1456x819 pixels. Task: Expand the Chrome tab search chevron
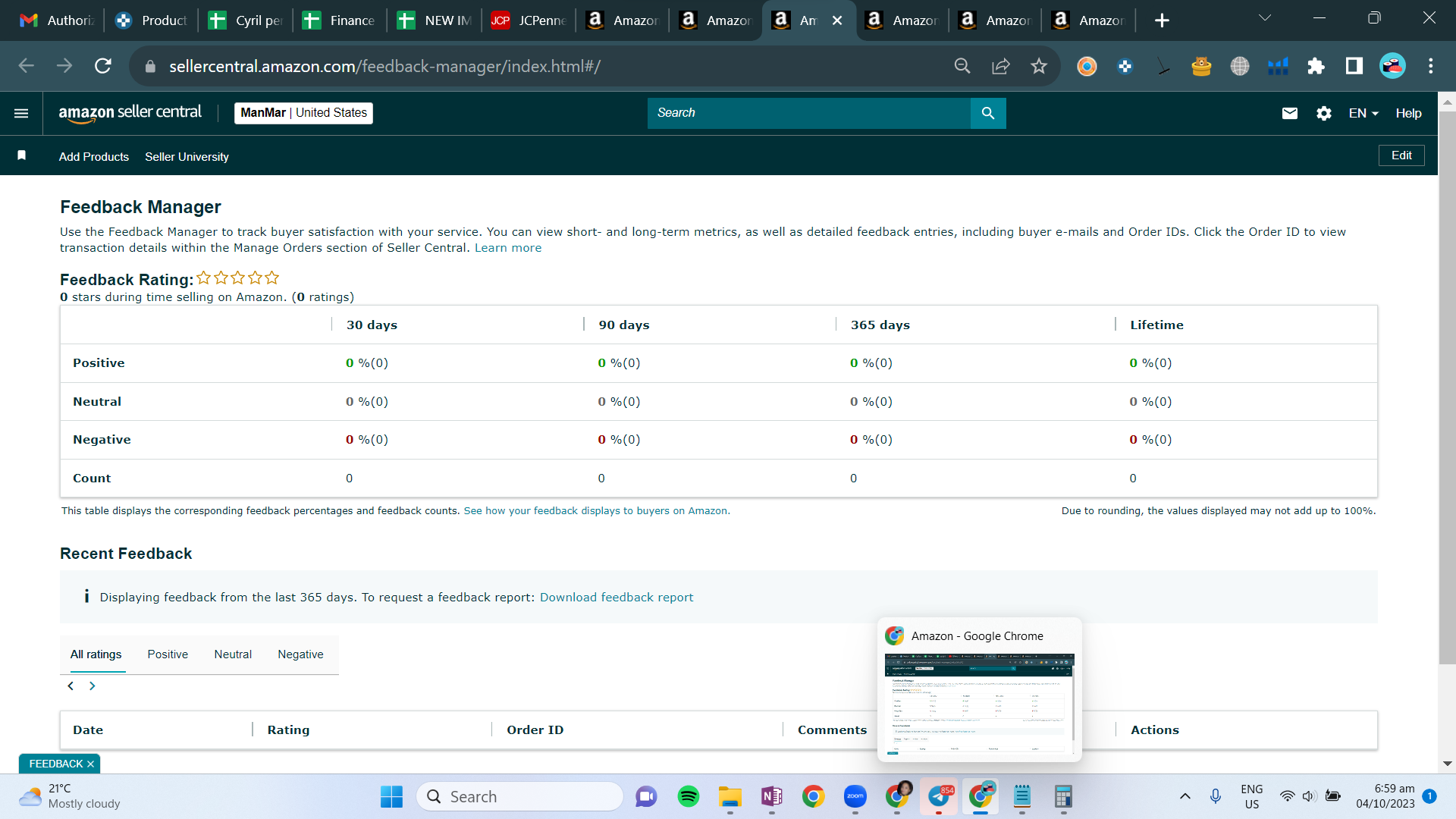point(1265,18)
